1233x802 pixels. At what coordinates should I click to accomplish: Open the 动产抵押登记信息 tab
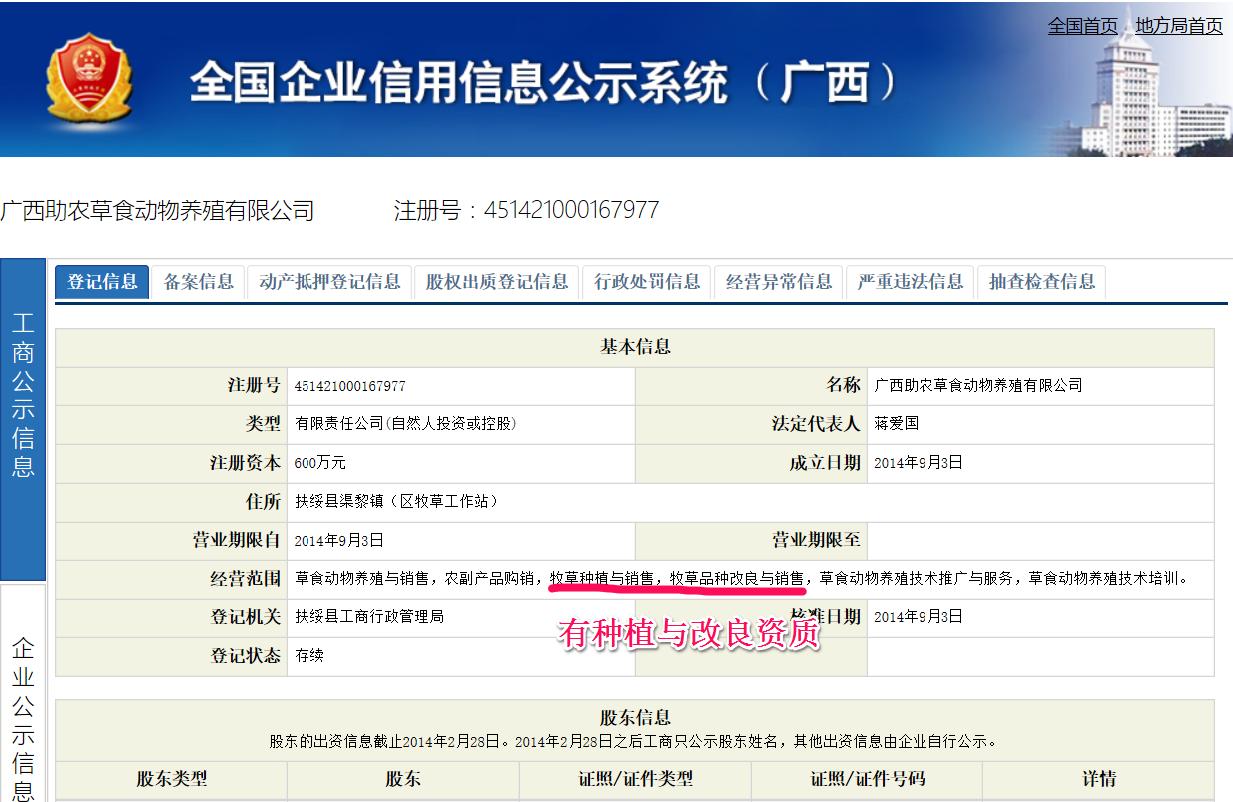click(329, 282)
